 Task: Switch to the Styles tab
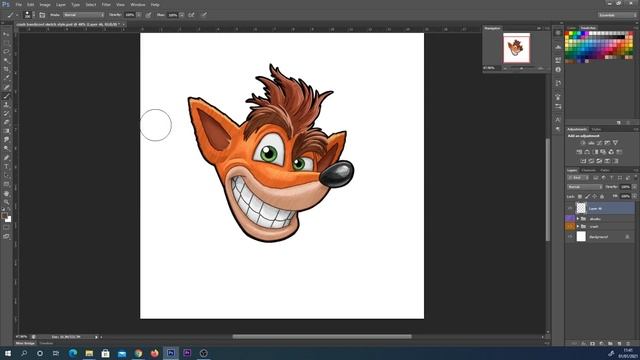596,129
